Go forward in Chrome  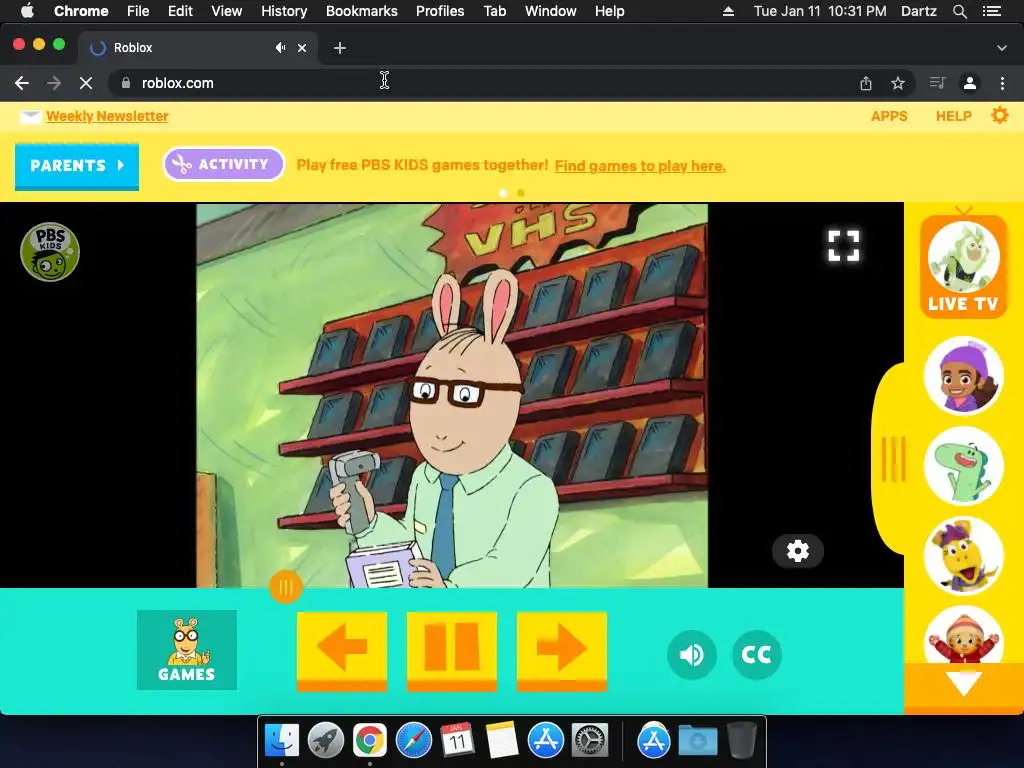(x=54, y=83)
